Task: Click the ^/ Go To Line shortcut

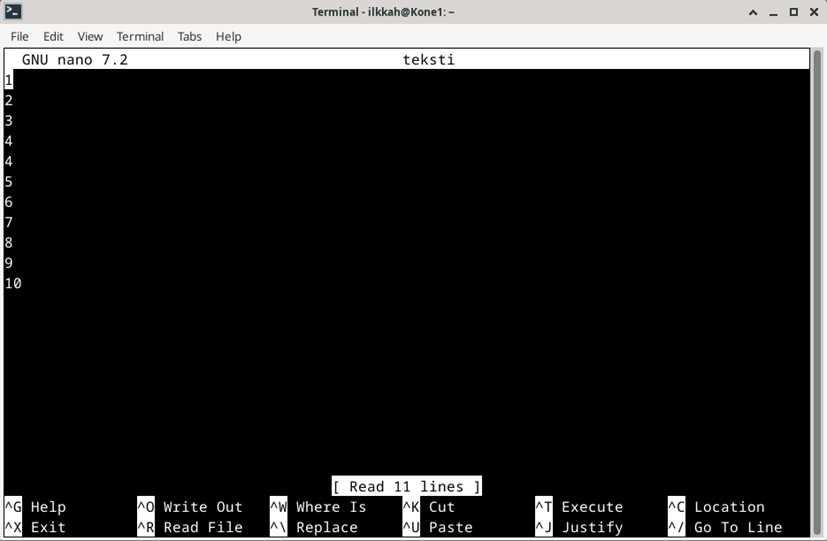Action: [725, 527]
